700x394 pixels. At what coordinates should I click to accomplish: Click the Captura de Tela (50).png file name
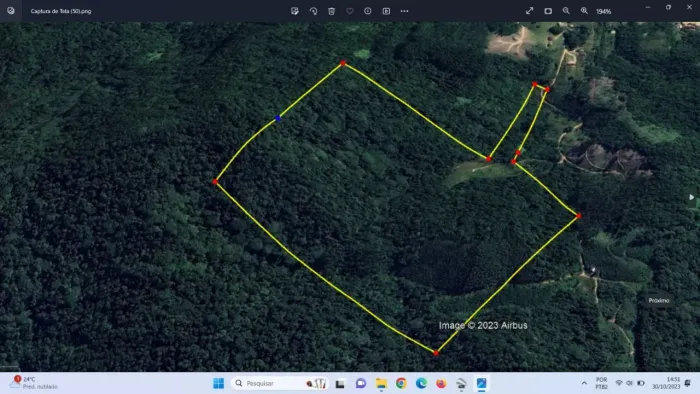(x=61, y=11)
